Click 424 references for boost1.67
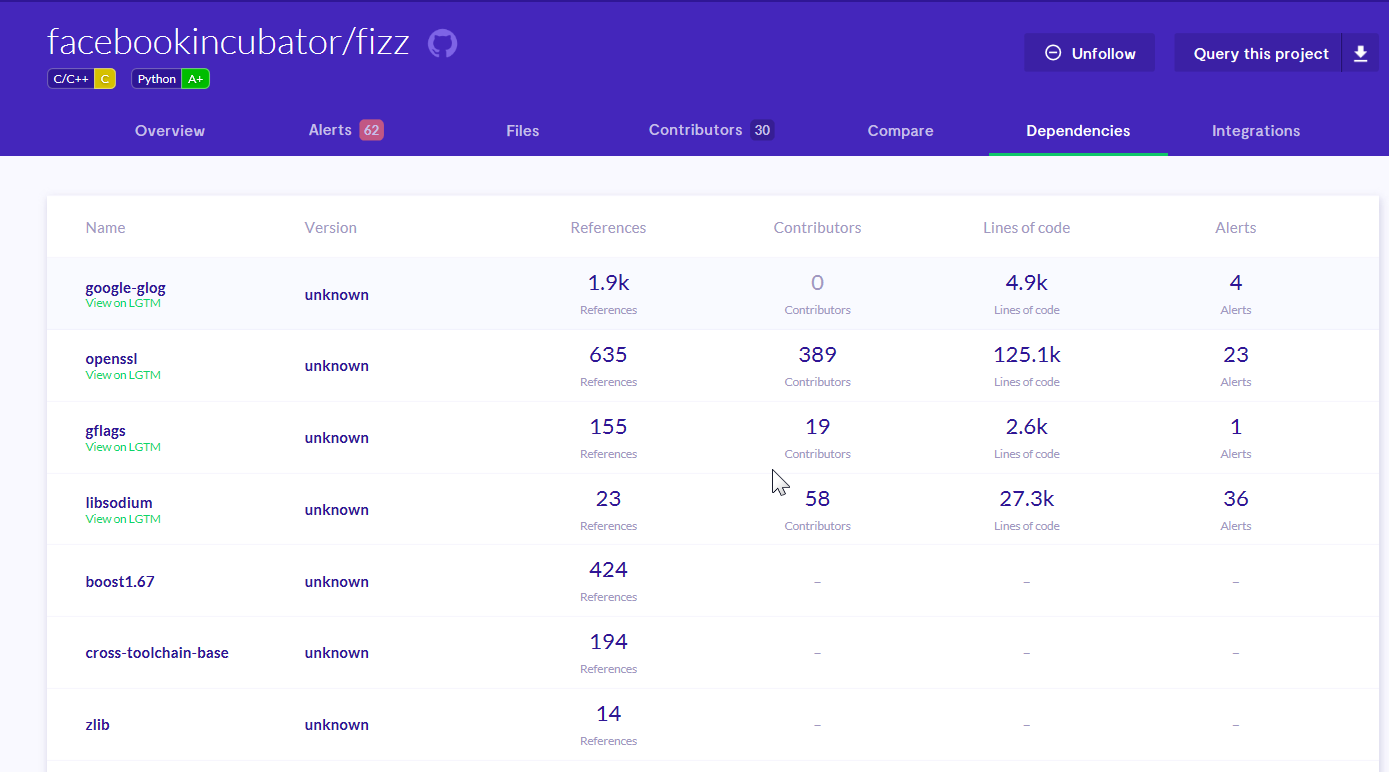1389x772 pixels. pyautogui.click(x=608, y=570)
